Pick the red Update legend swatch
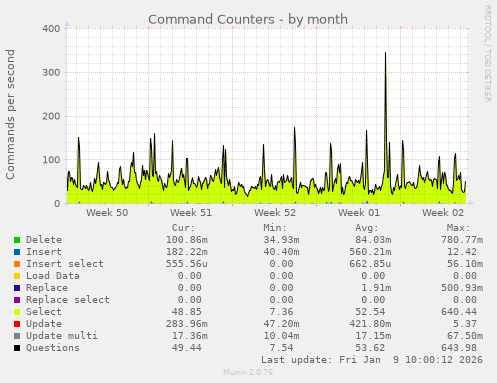This screenshot has height=383, width=497. point(17,324)
